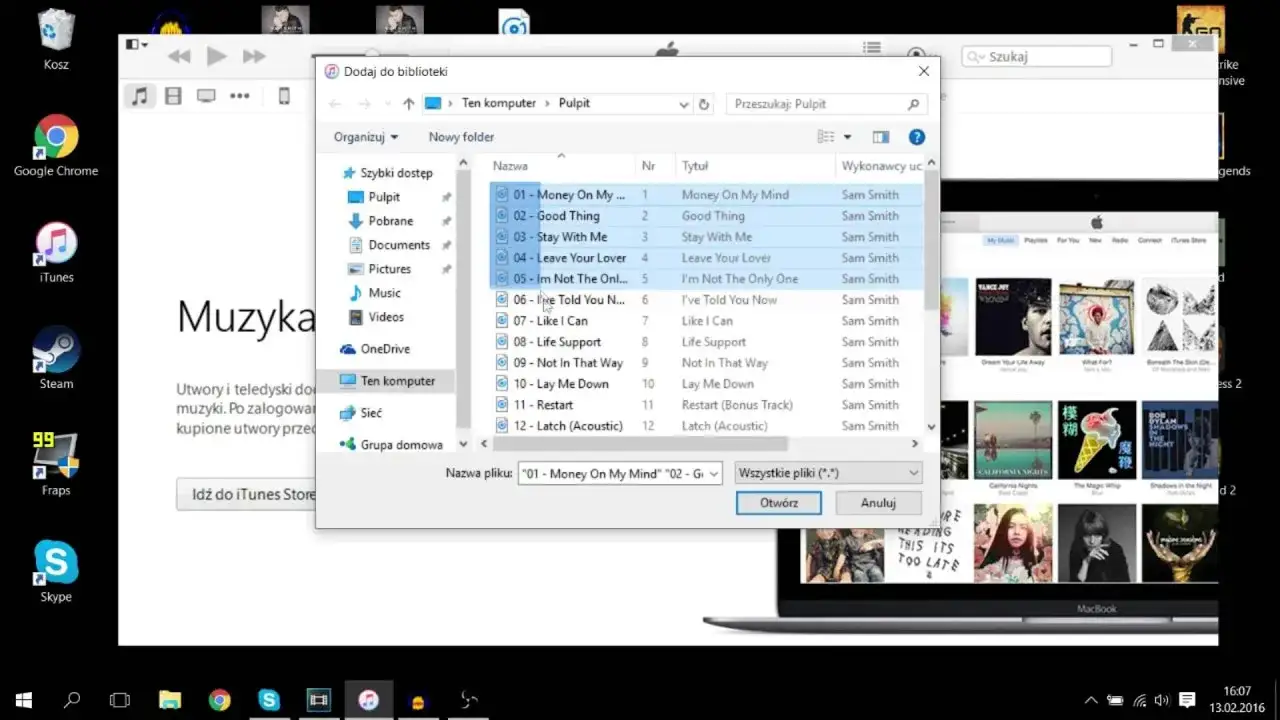Skip to next track in iTunes

pos(254,57)
